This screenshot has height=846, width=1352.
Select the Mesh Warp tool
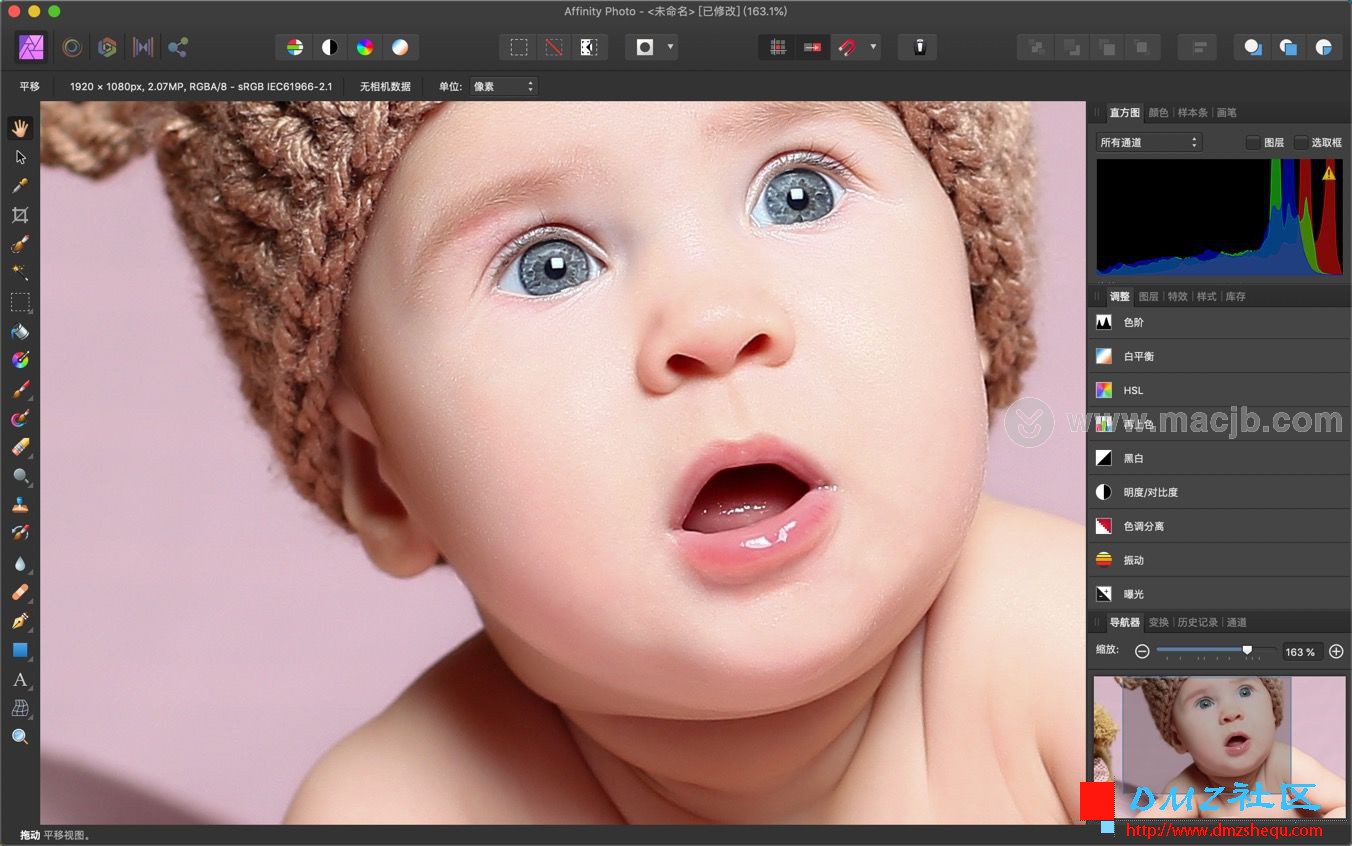pyautogui.click(x=20, y=708)
